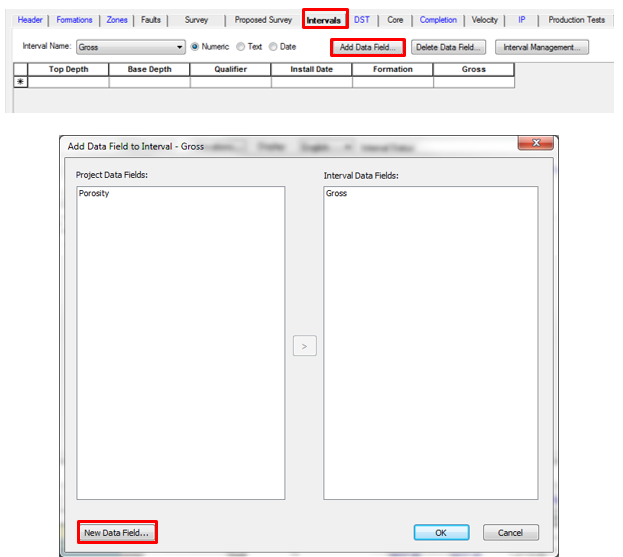Switch to the Faults tab
This screenshot has height=557, width=623.
[x=151, y=20]
